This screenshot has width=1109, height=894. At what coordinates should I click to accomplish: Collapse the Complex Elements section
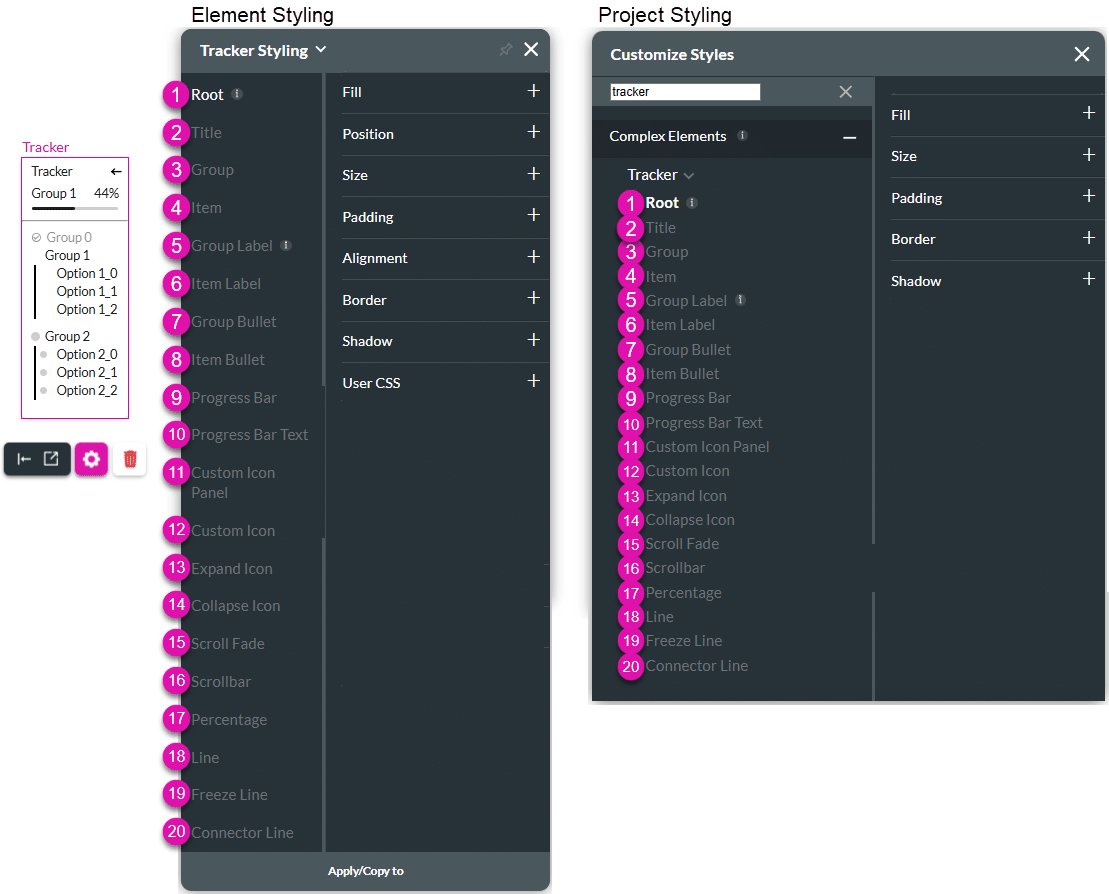click(x=849, y=137)
